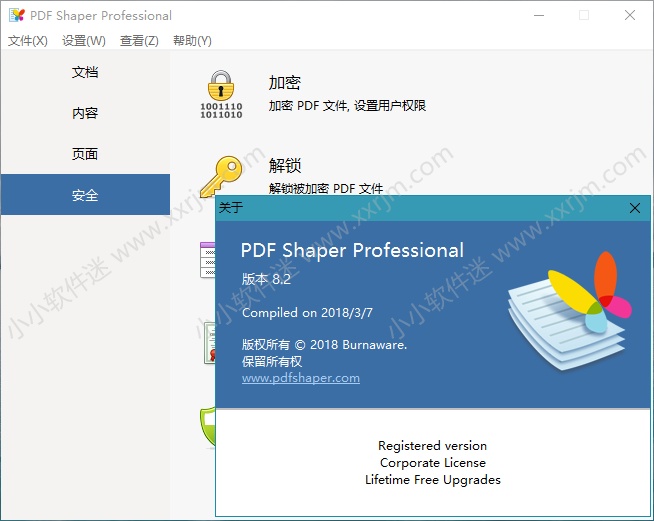Minimize the PDF Shaper Professional window
Image resolution: width=654 pixels, height=521 pixels.
click(539, 15)
